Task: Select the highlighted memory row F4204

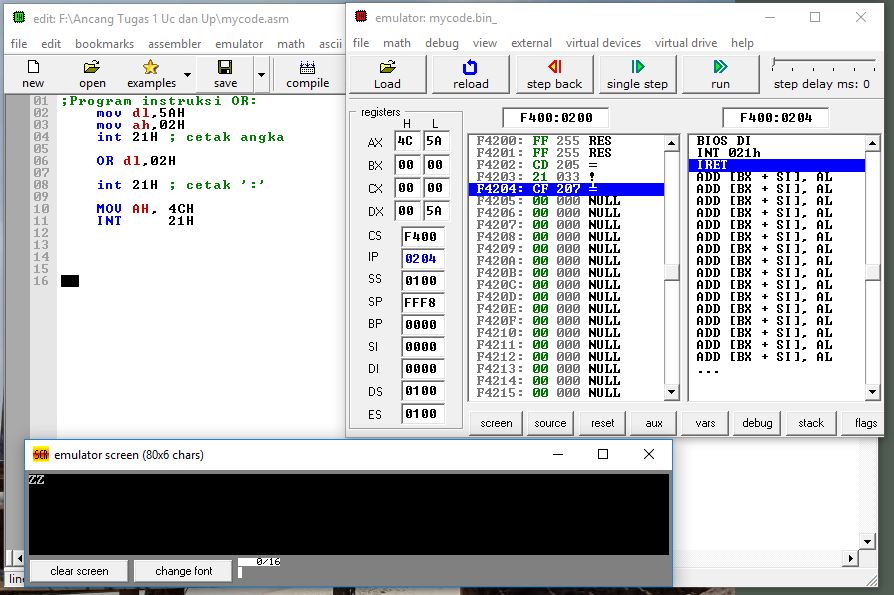Action: click(x=566, y=189)
